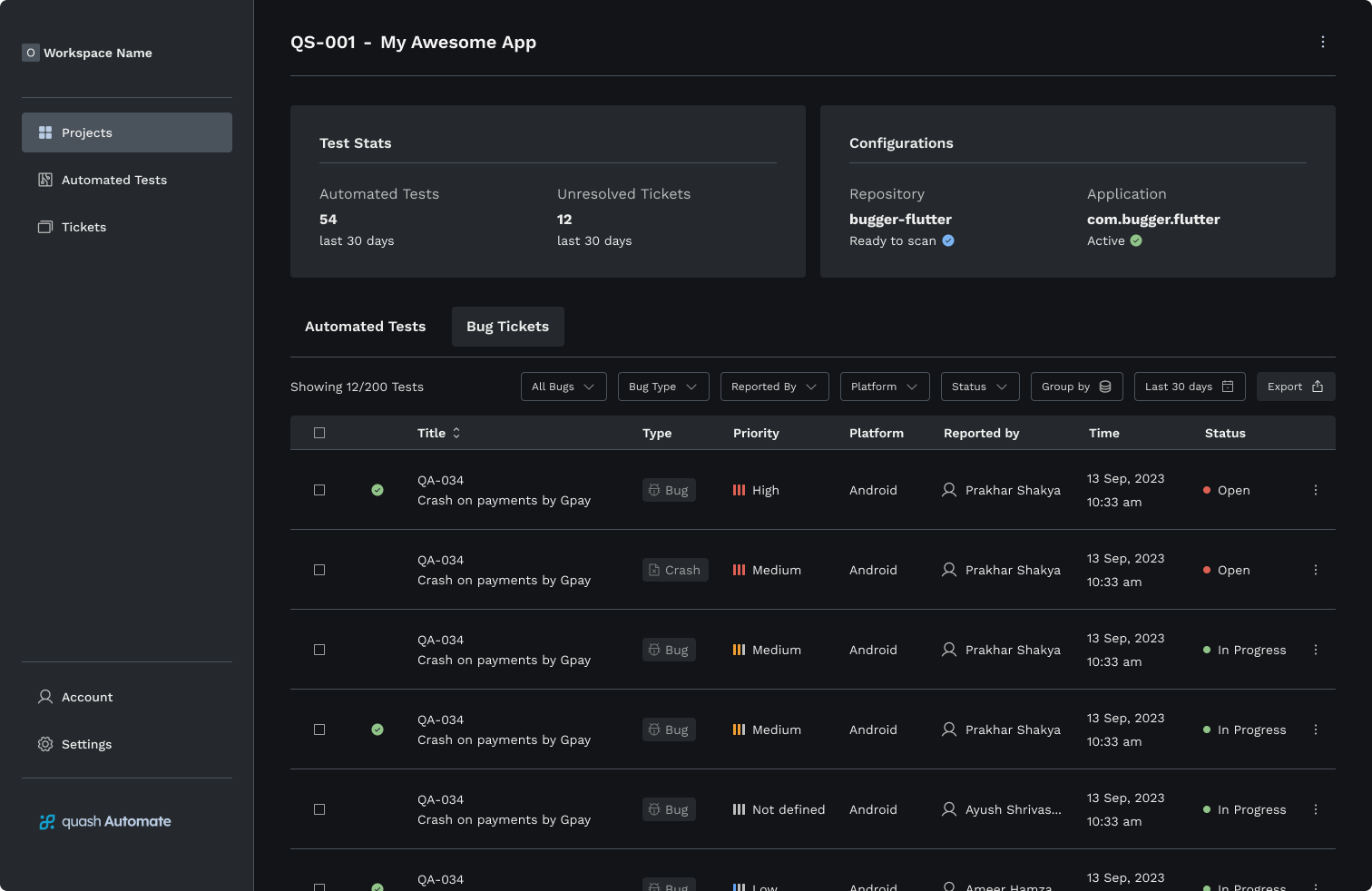Select the checkbox on the Crash type row
1372x891 pixels.
pos(319,570)
